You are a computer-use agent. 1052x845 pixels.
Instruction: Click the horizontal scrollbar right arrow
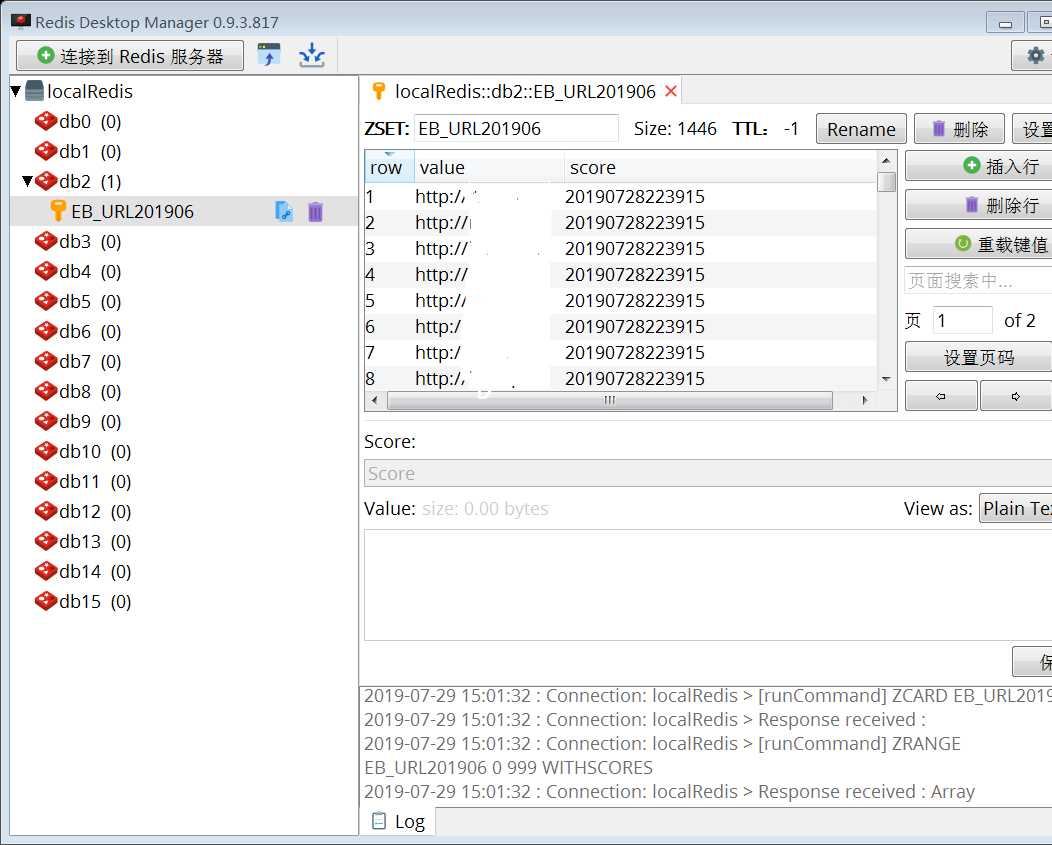point(865,400)
